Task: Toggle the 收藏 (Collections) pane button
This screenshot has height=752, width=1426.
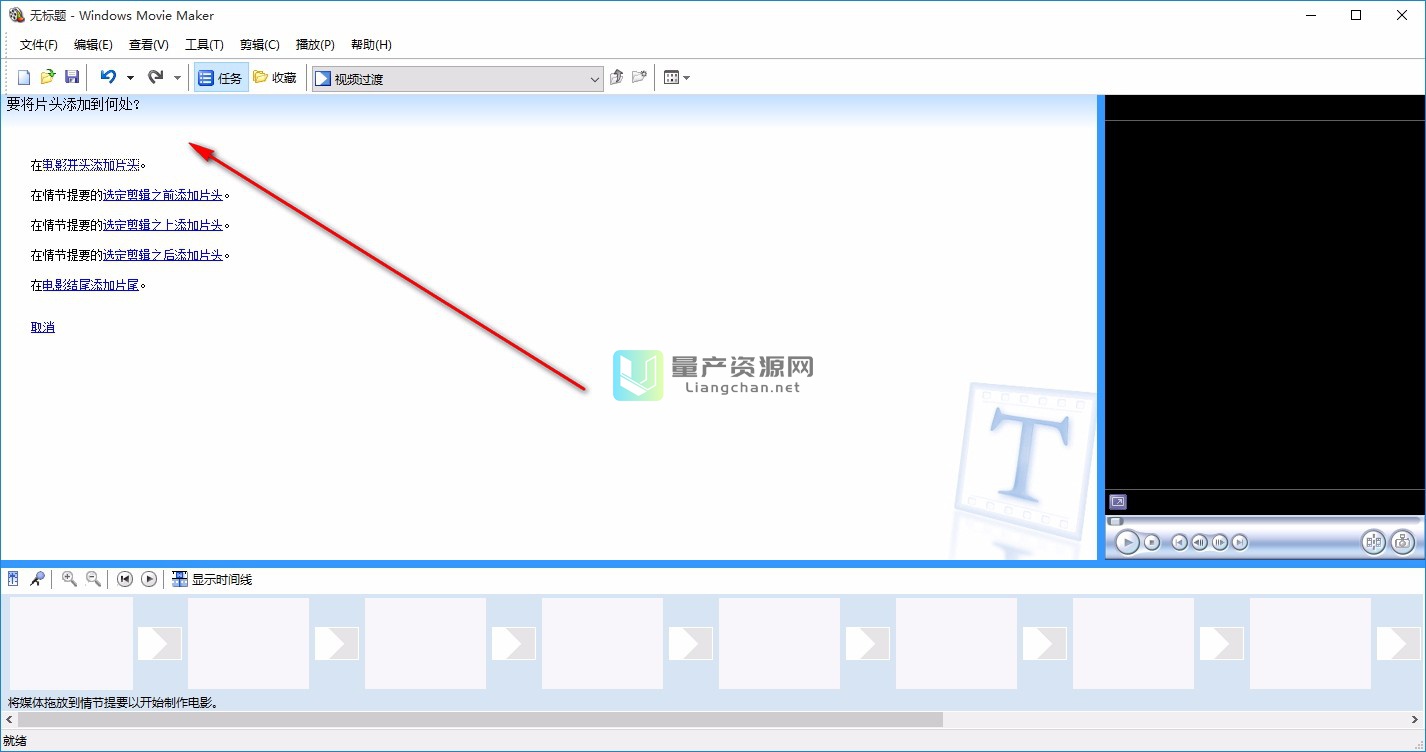Action: [275, 78]
